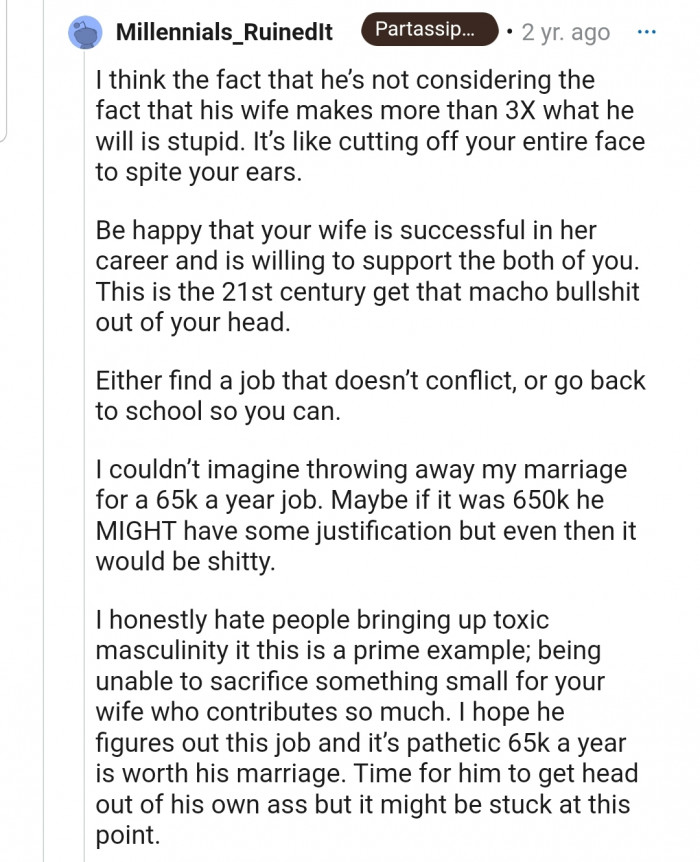Click the Partassip... user flair badge
This screenshot has height=862, width=700.
click(x=427, y=31)
